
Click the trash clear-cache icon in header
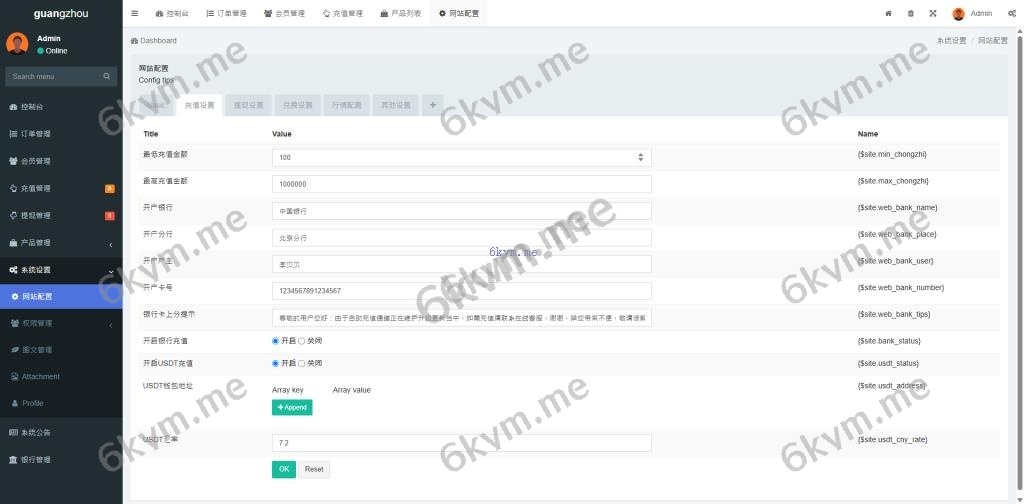910,13
